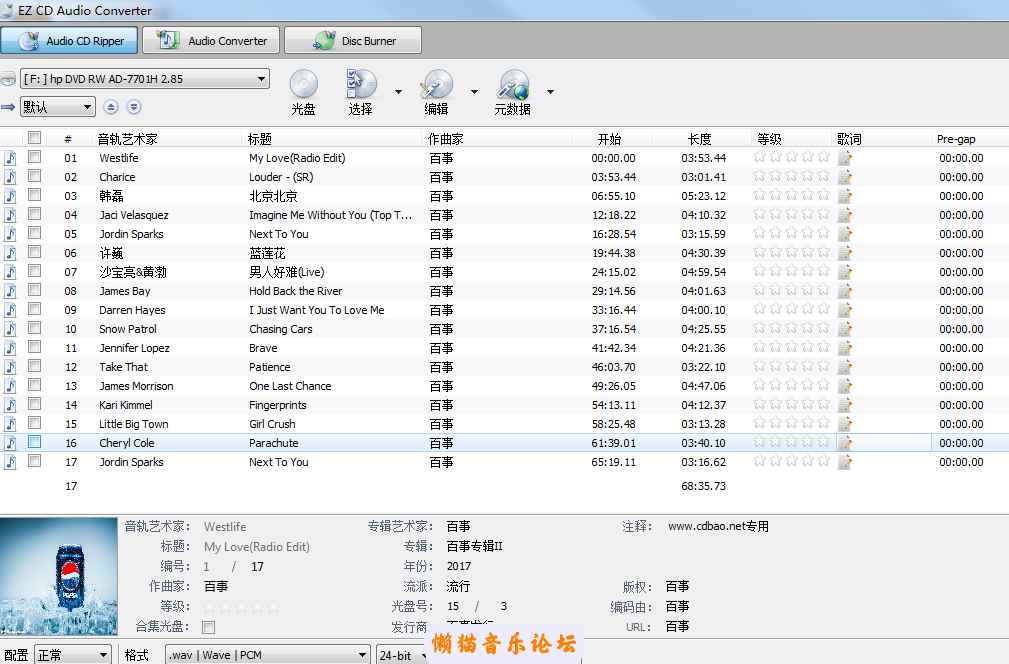Select track title Hold Back the River

pyautogui.click(x=295, y=291)
